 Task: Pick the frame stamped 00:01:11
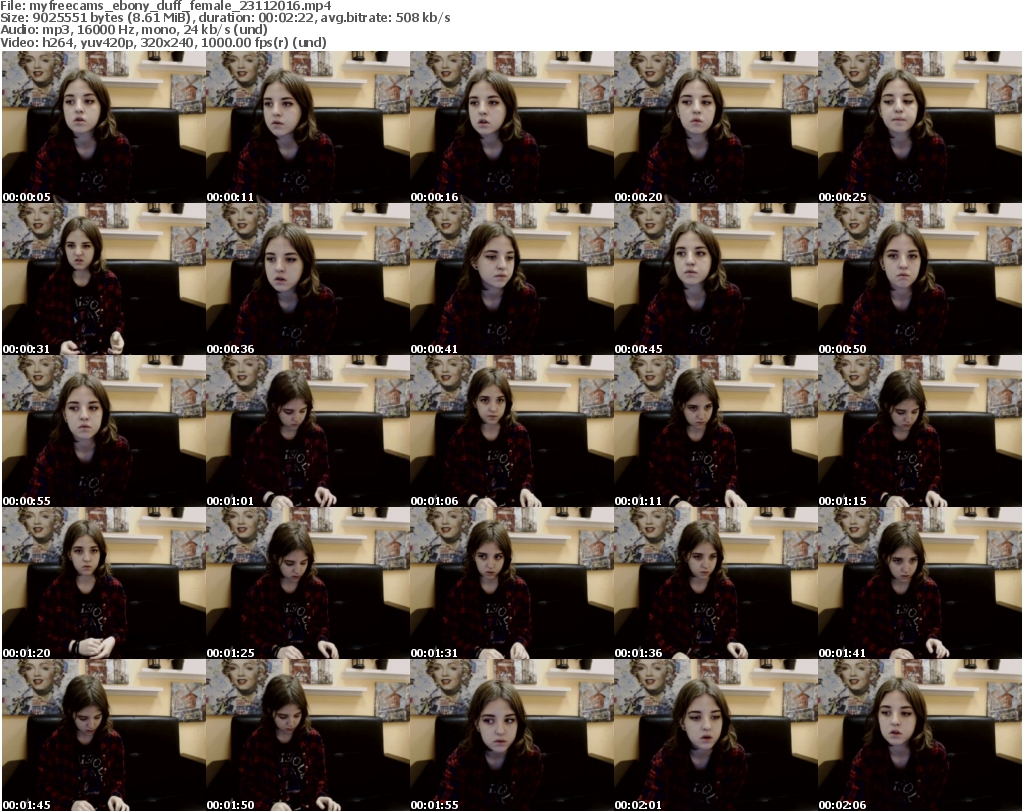716,431
